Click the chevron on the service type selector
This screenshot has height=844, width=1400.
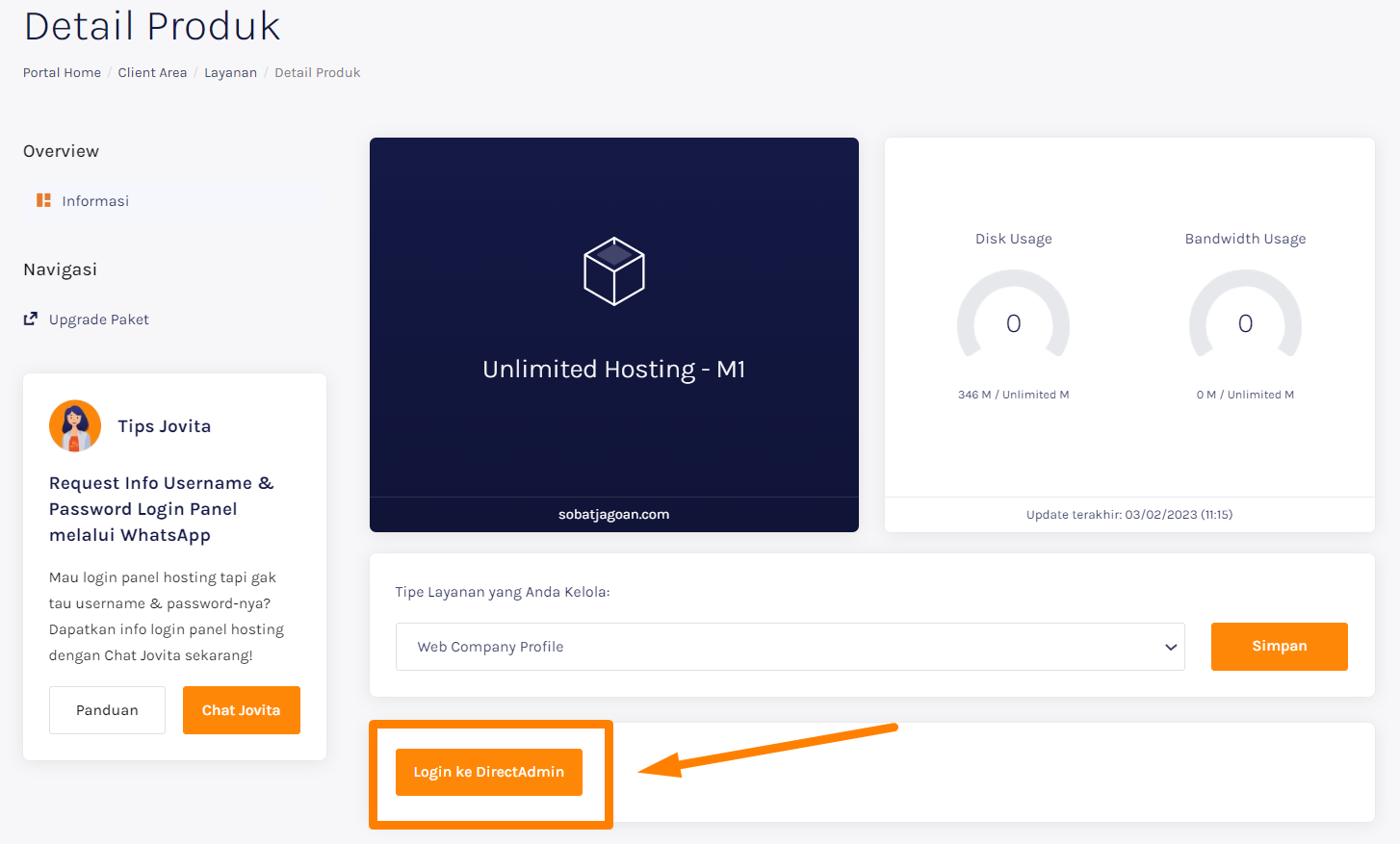click(x=1170, y=646)
